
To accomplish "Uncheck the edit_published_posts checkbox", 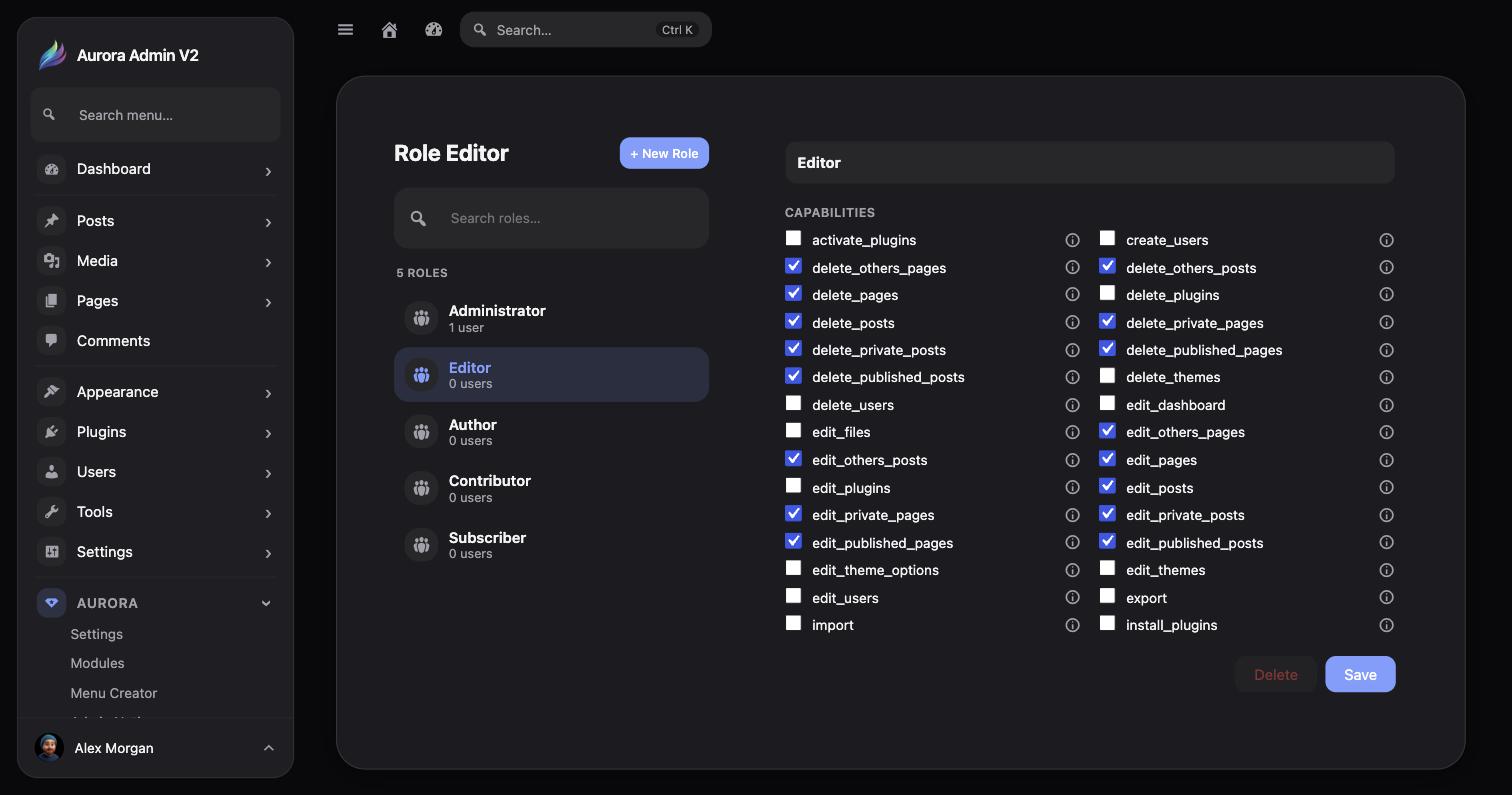I will click(x=1107, y=541).
